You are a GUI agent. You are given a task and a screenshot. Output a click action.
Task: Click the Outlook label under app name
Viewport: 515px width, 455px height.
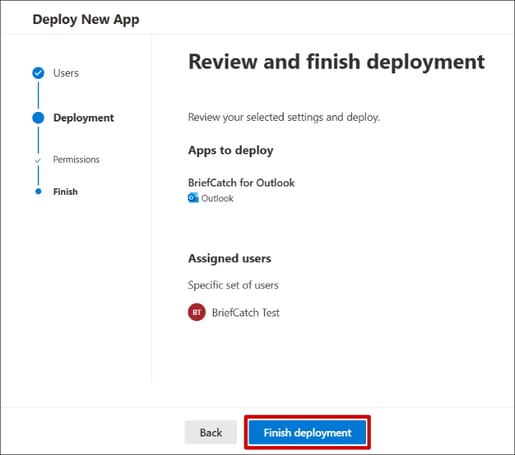click(217, 198)
